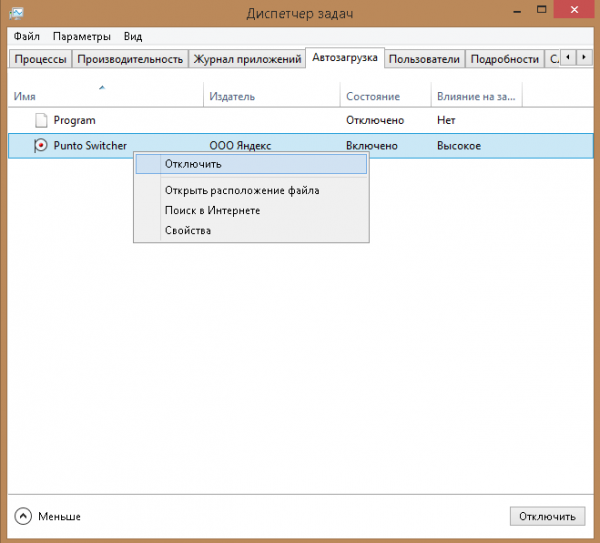Sort by the Влияние на за... column header

point(476,94)
